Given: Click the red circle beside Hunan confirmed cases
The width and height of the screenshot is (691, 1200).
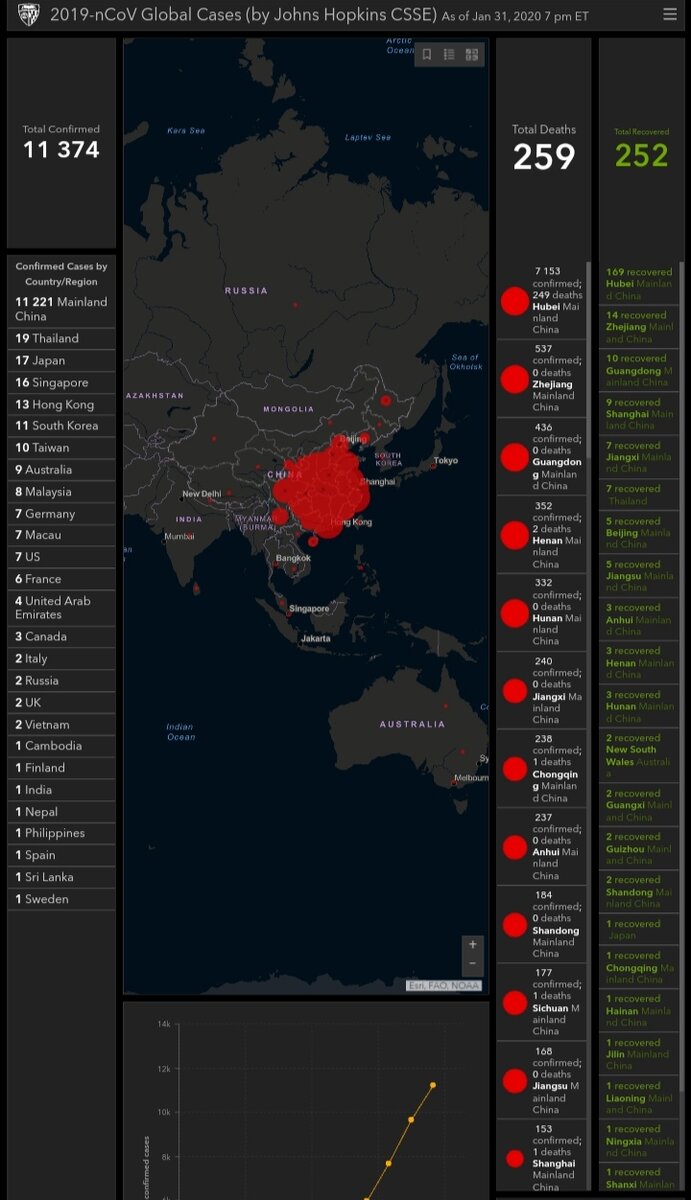Looking at the screenshot, I should (x=514, y=613).
